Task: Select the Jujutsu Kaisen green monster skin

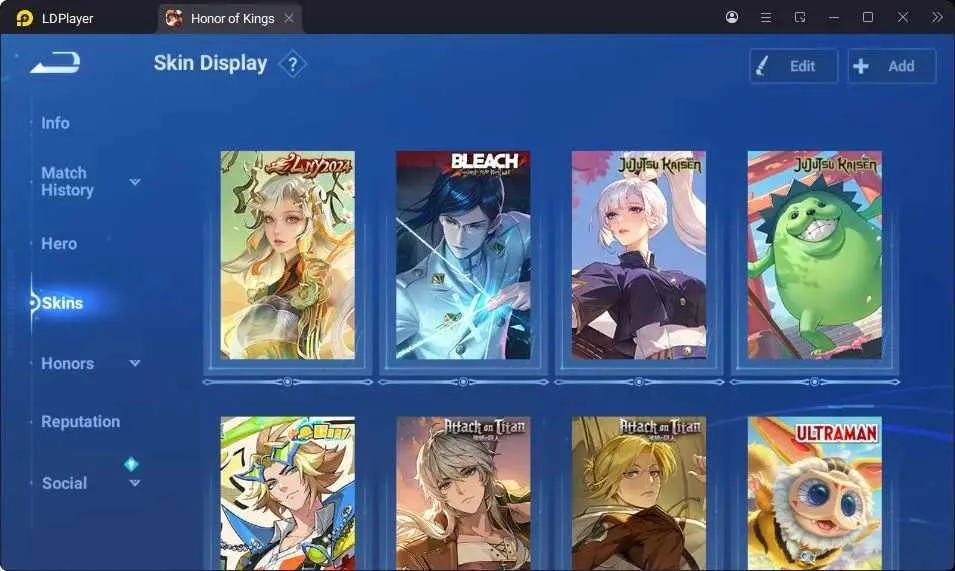Action: pos(814,255)
